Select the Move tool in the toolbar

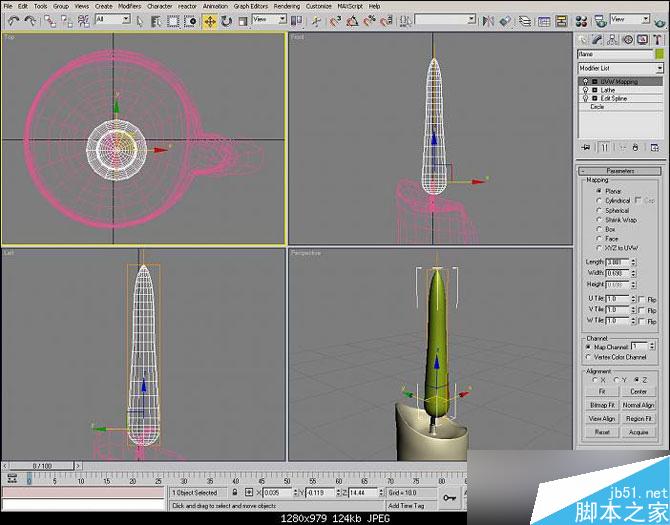(210, 20)
